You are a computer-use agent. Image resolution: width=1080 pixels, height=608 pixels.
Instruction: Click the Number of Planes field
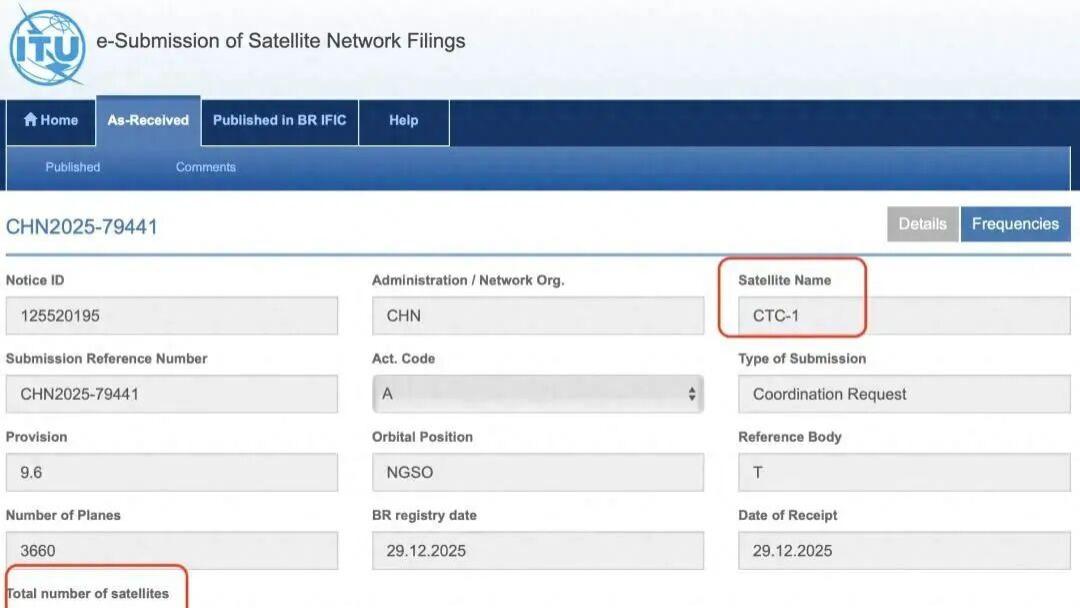[172, 550]
